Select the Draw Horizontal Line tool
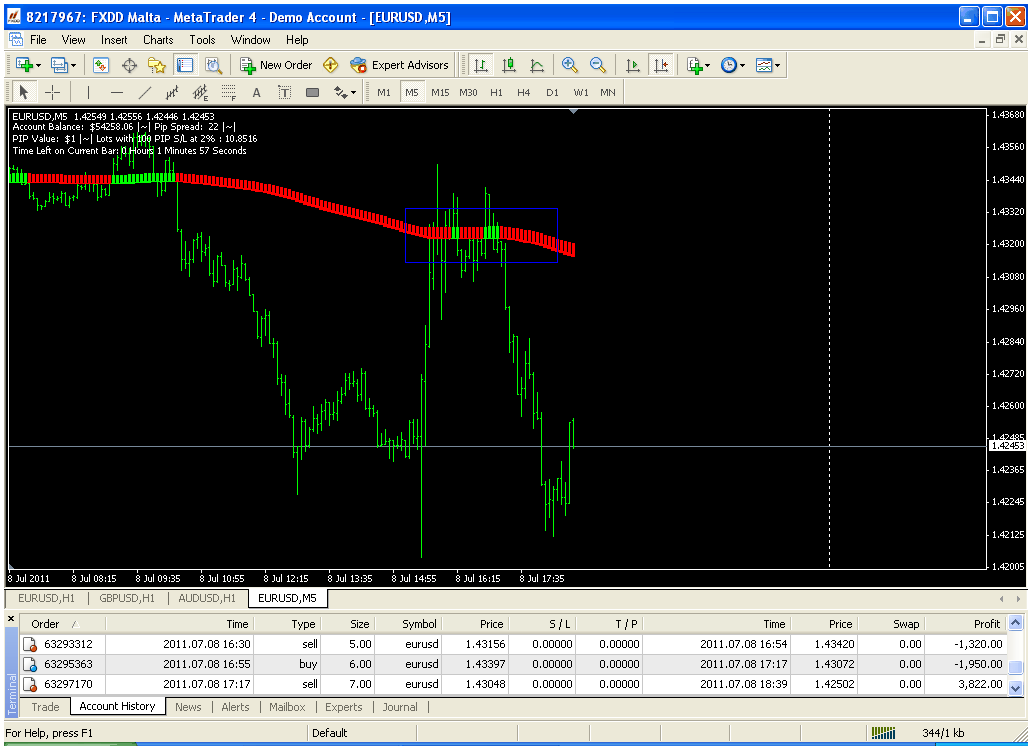 pos(117,92)
